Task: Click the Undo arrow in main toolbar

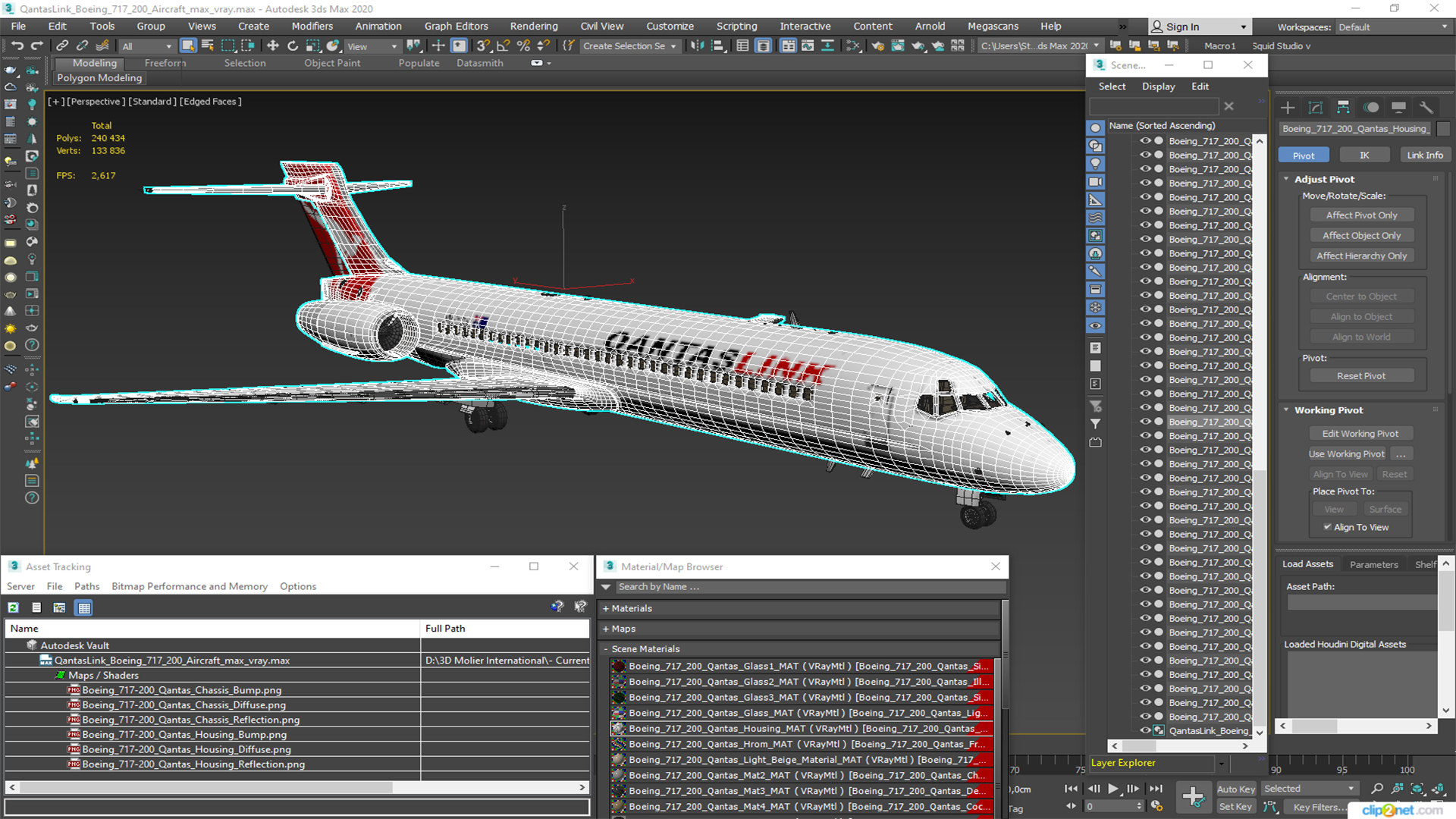Action: (x=17, y=46)
